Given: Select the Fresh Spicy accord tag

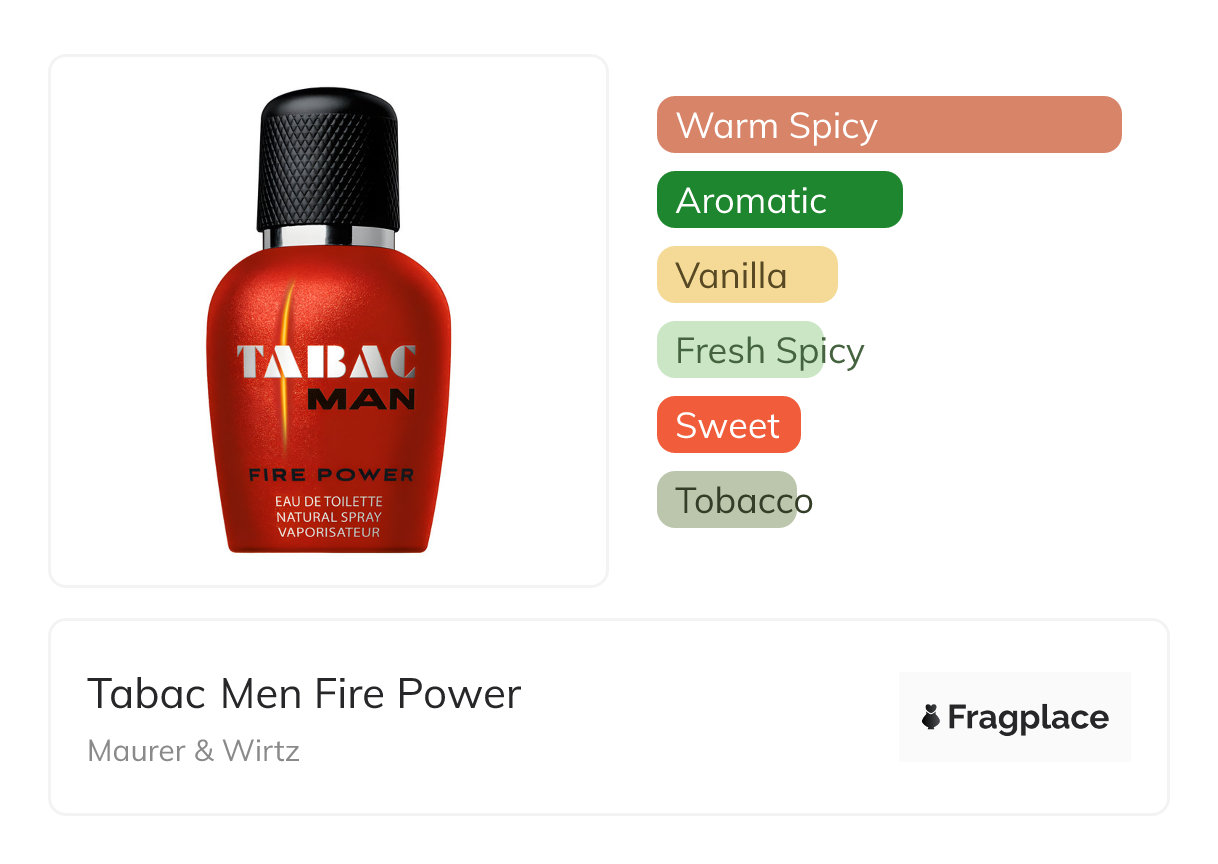Looking at the screenshot, I should click(761, 350).
